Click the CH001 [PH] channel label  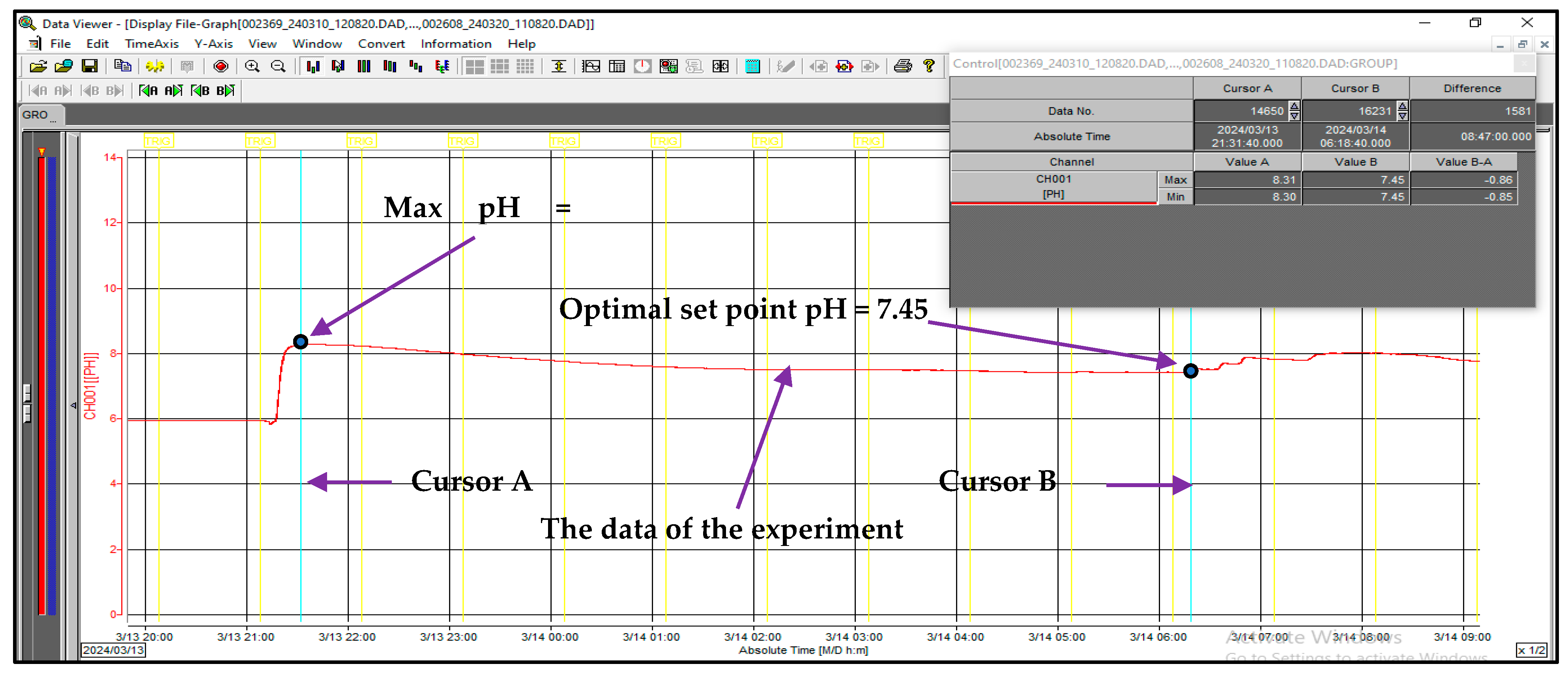(1053, 187)
